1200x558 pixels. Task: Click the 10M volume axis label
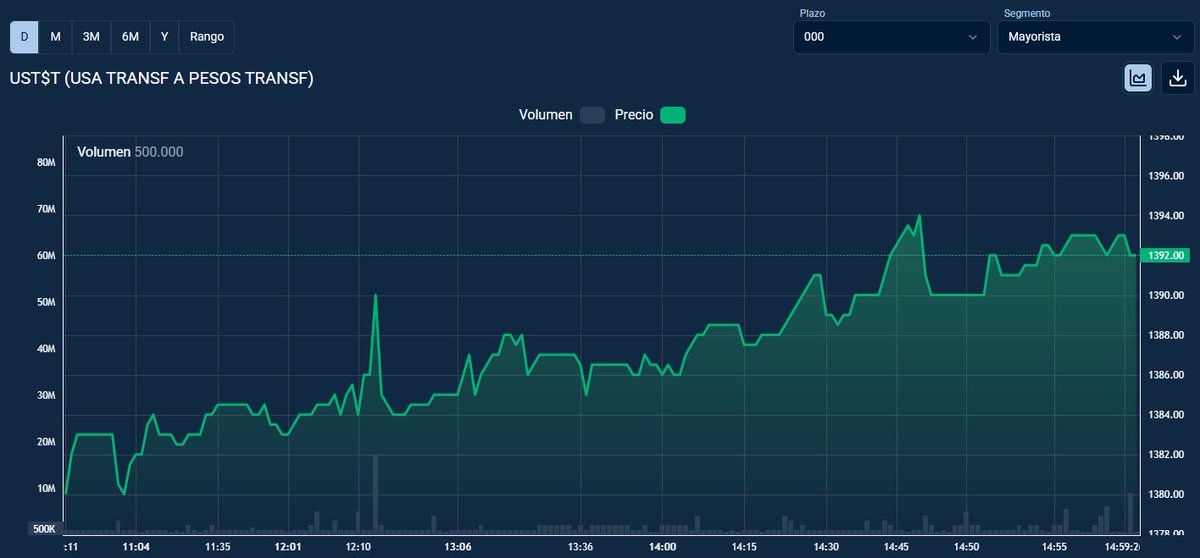(x=45, y=489)
